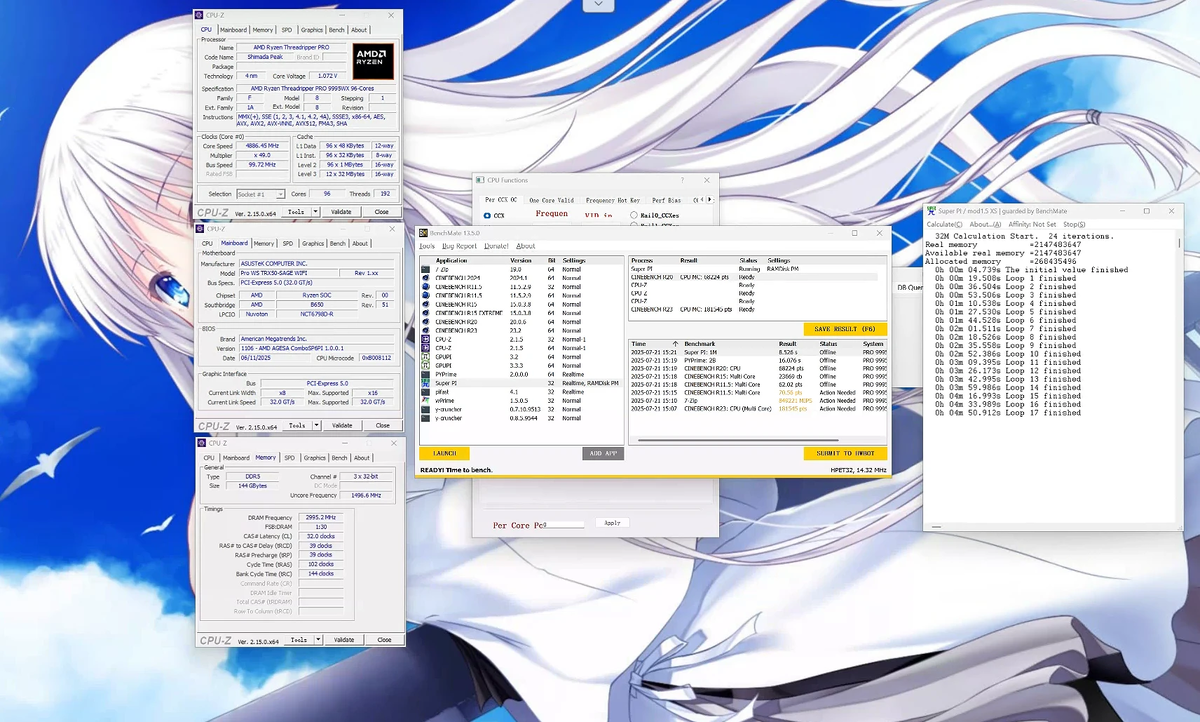Screen dimensions: 1200x722
Task: Click the CINEBENCH R20 app icon in BenchMate
Action: 426,322
